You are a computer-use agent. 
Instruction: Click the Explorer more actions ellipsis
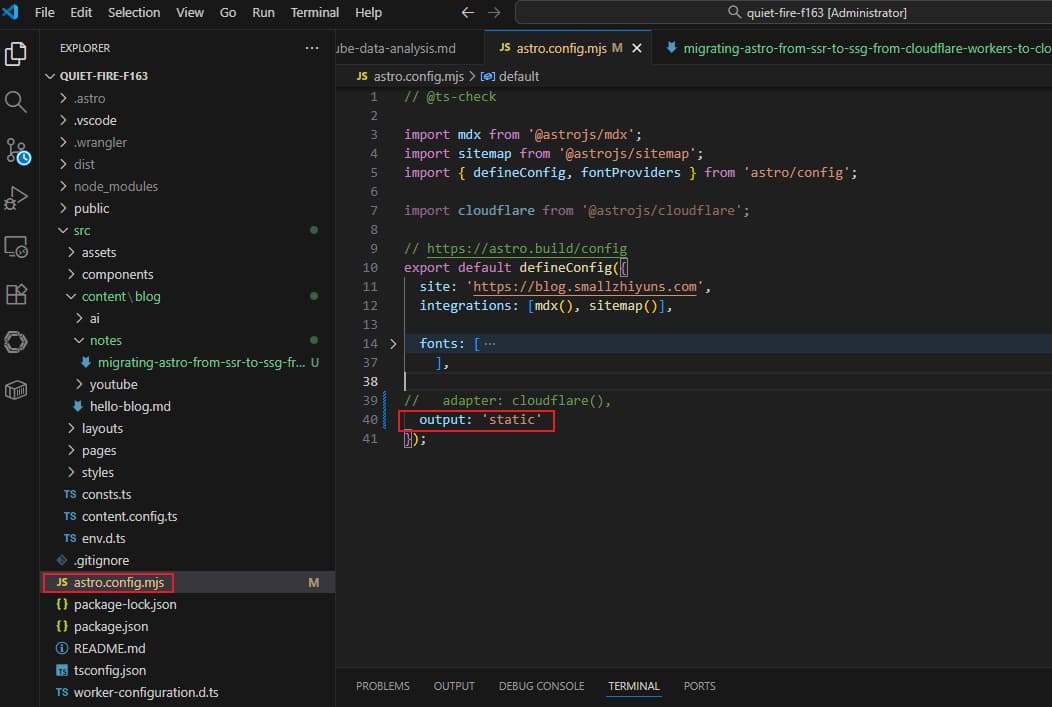[x=312, y=48]
